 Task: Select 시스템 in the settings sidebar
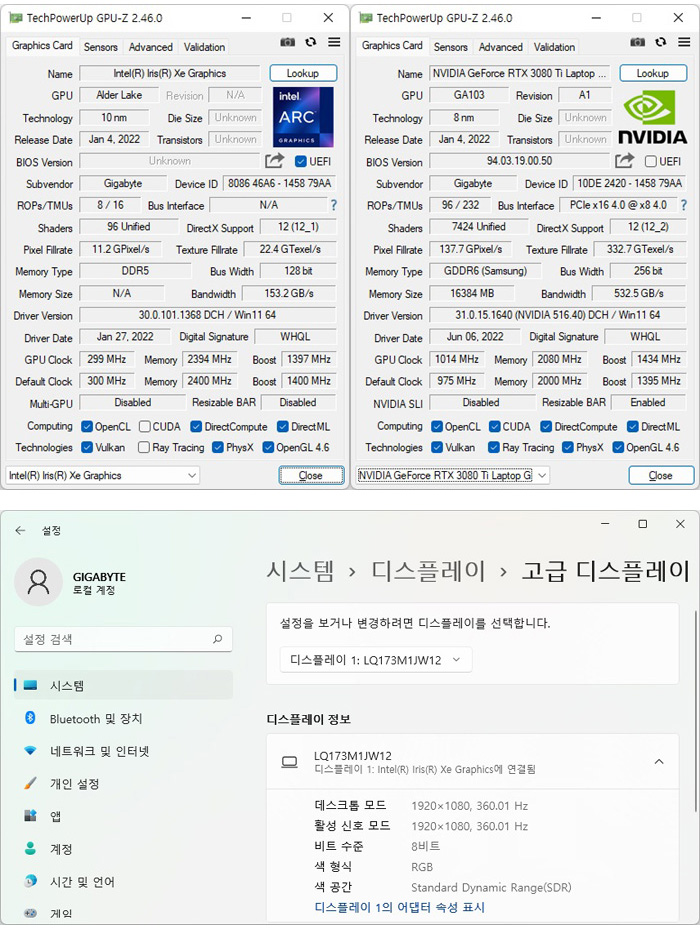tap(123, 685)
